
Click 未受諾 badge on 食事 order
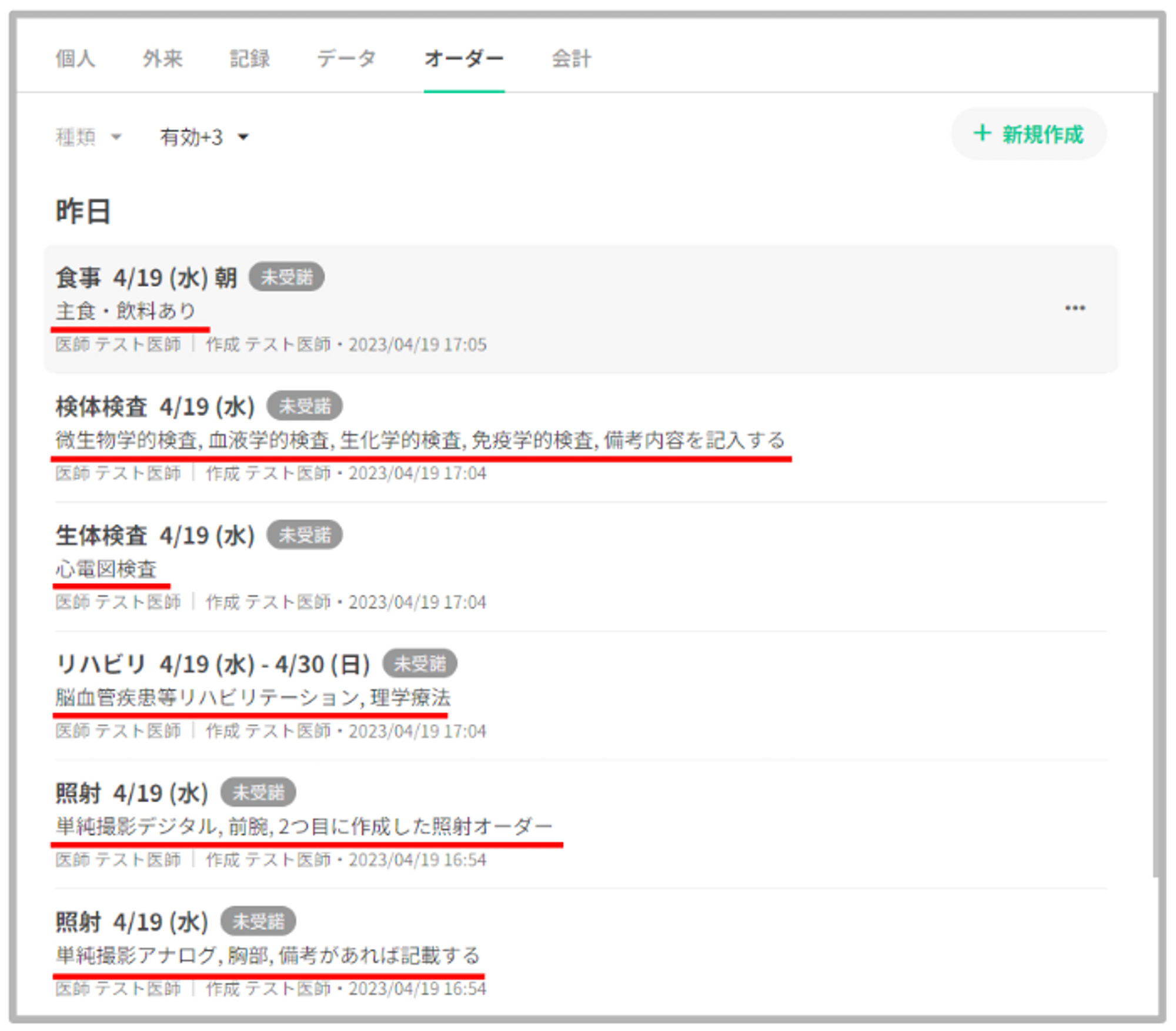click(286, 277)
